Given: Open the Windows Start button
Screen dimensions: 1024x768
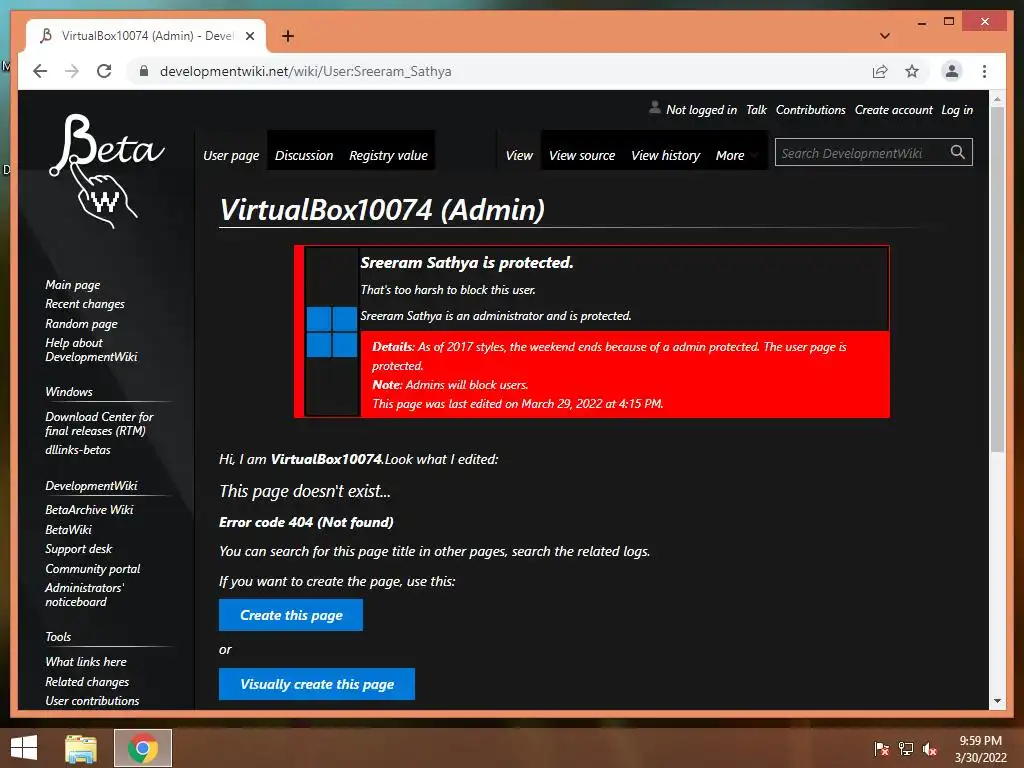Looking at the screenshot, I should coord(24,748).
